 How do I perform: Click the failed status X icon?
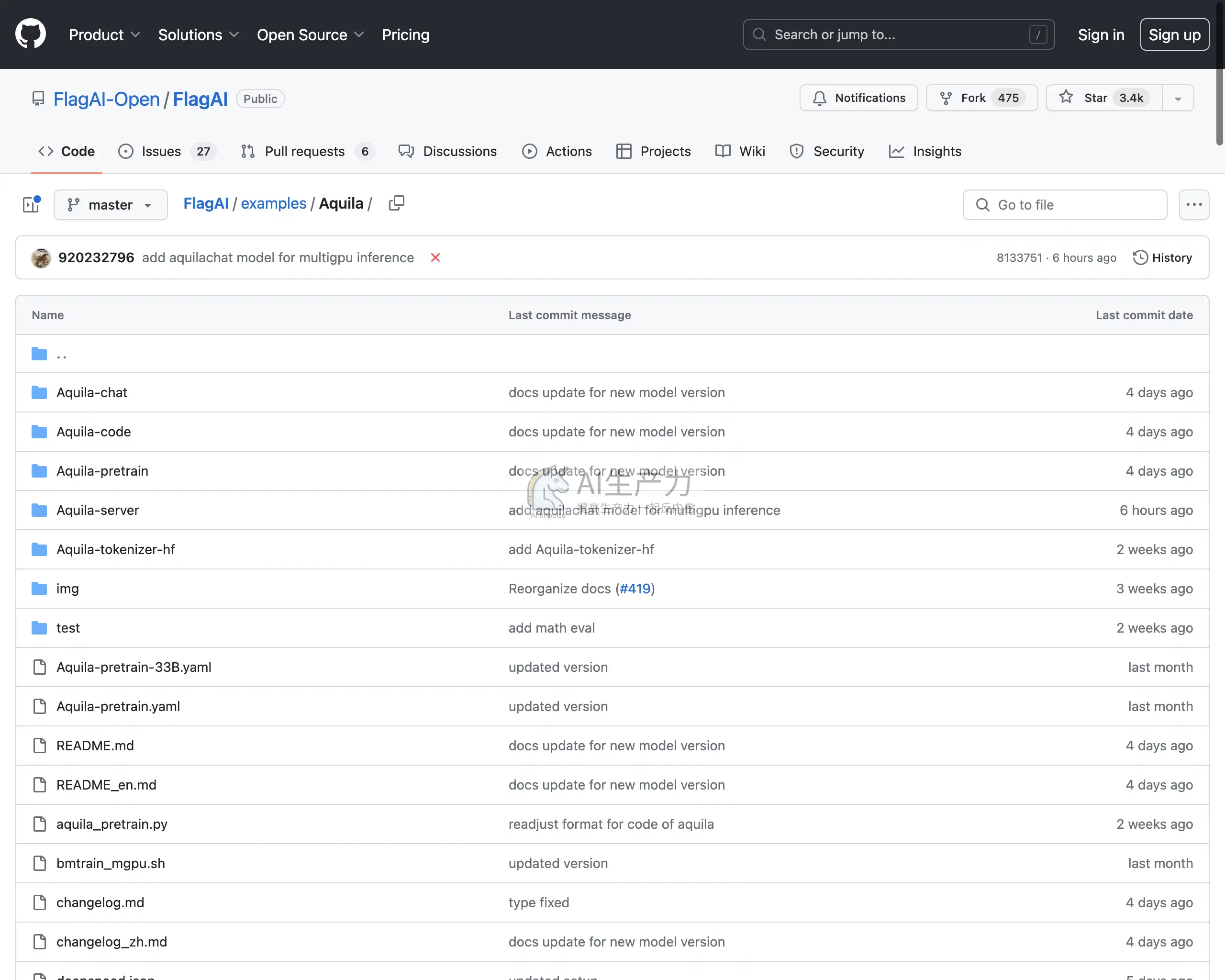(435, 257)
